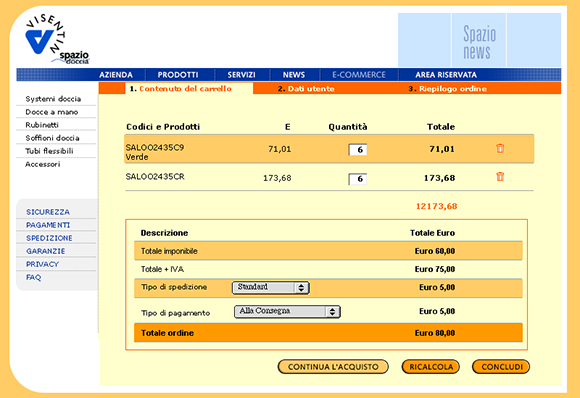Click the Spazio news banner
The image size is (580, 398).
[x=479, y=40]
